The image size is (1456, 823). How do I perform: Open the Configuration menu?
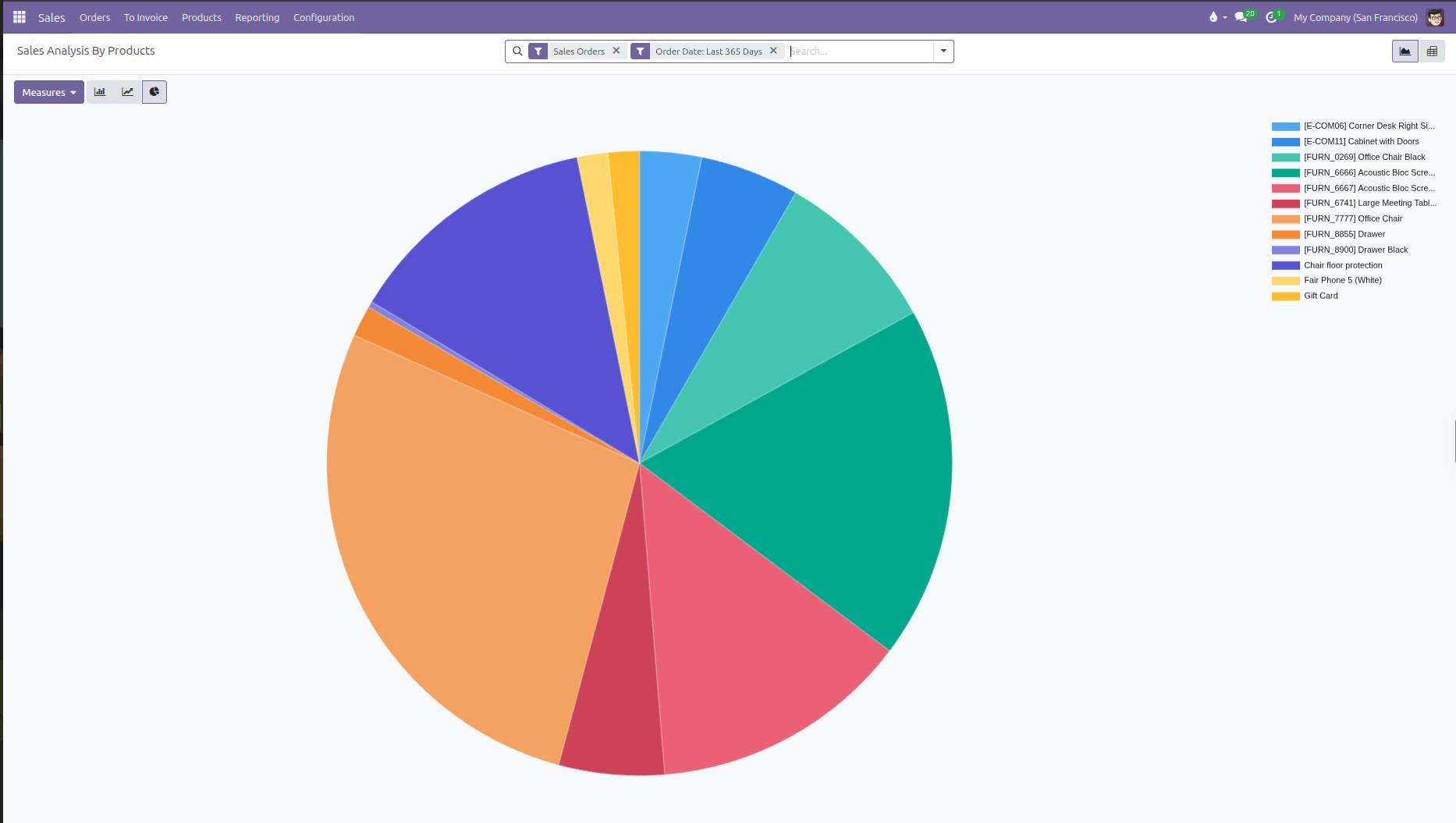coord(324,17)
